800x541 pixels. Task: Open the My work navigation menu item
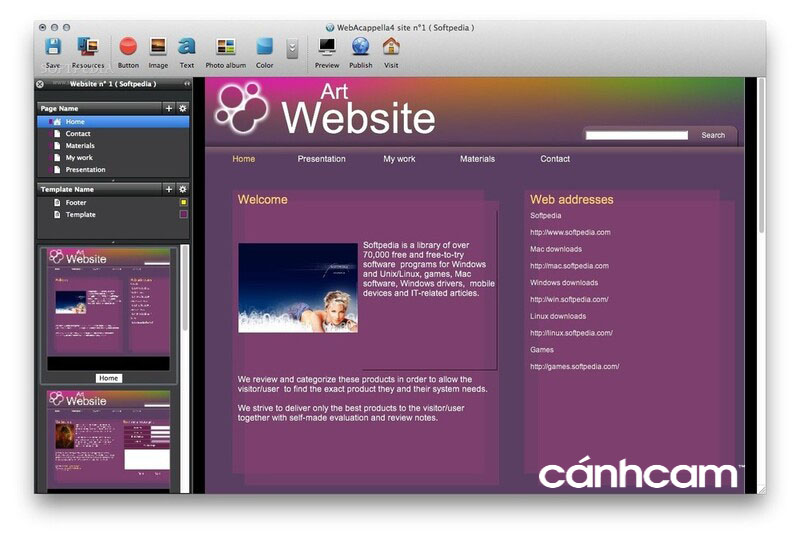click(399, 159)
